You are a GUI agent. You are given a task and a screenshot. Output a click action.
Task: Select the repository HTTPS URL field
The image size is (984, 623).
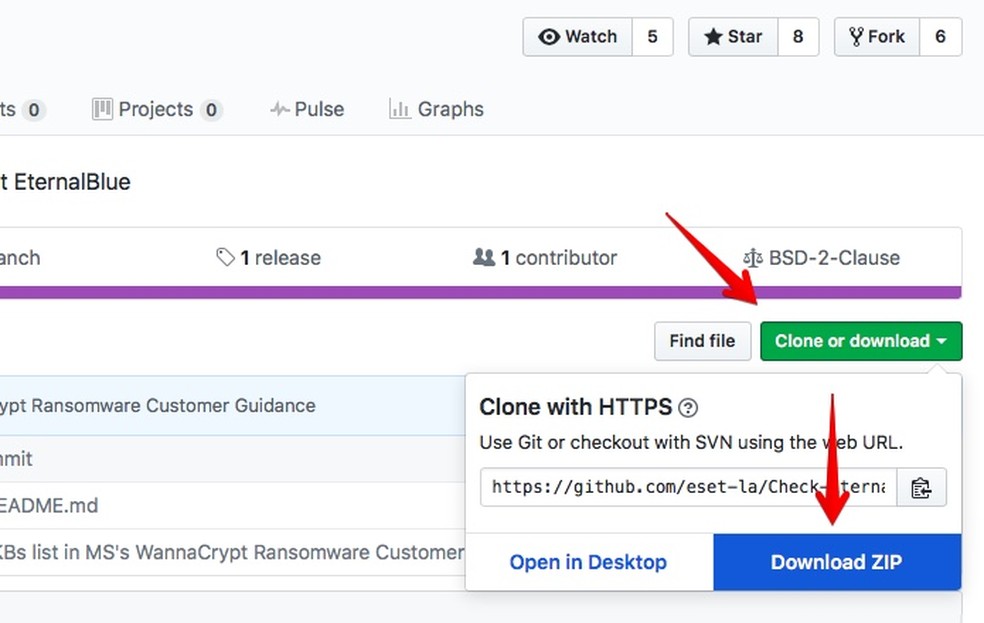688,487
